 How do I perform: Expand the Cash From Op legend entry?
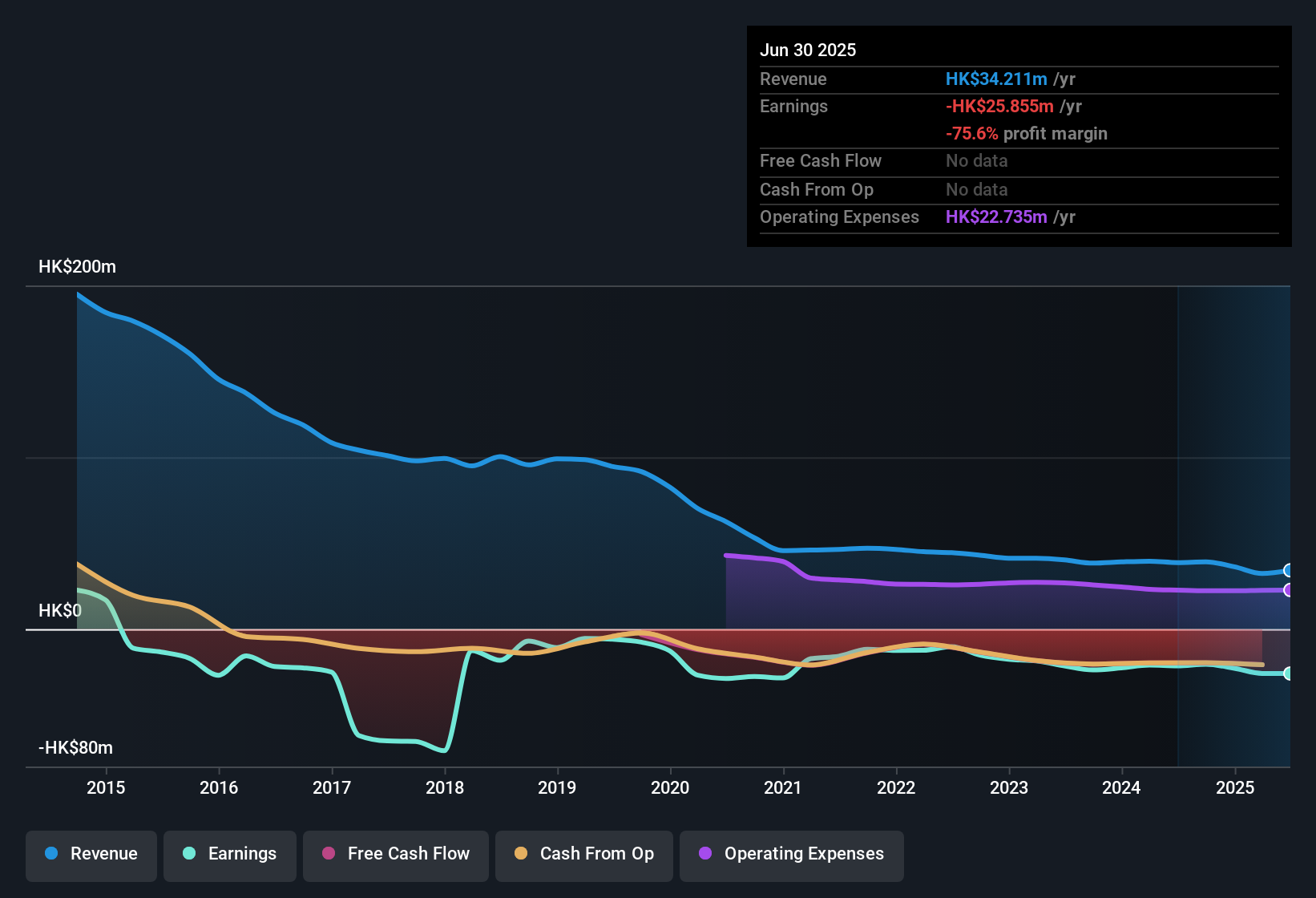click(x=583, y=854)
